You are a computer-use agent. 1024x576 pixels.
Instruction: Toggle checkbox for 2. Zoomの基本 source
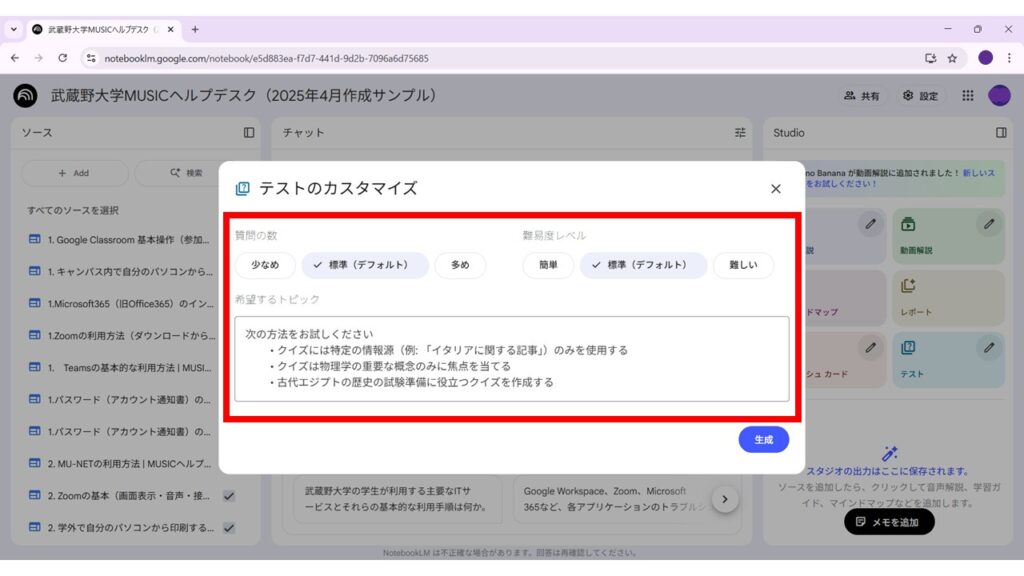coord(229,496)
